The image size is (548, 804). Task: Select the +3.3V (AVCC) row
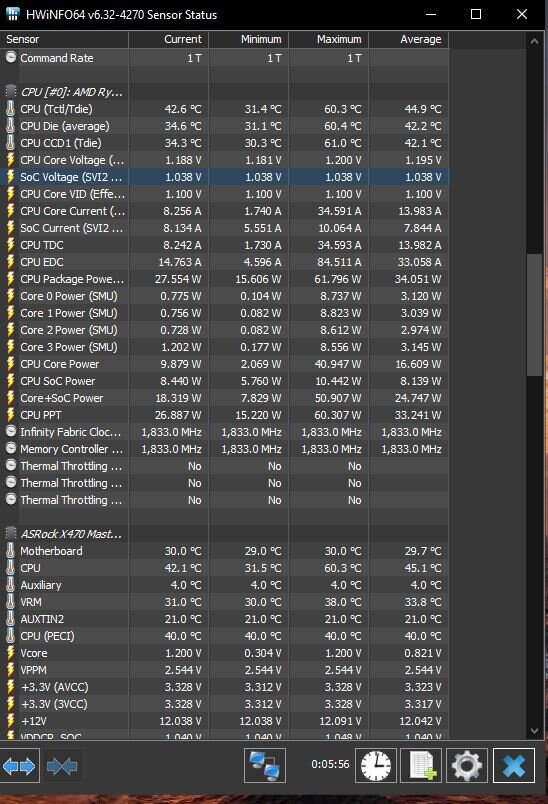(225, 687)
